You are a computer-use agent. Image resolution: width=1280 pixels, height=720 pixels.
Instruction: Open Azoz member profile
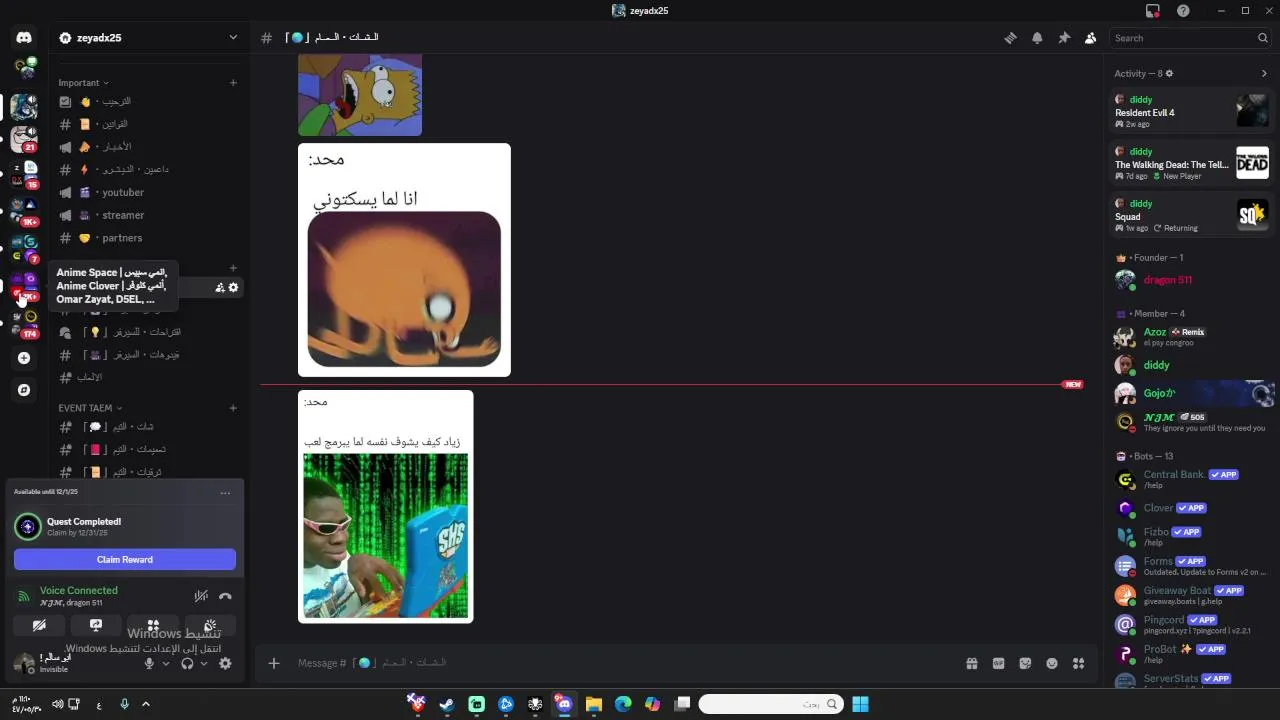coord(1192,336)
